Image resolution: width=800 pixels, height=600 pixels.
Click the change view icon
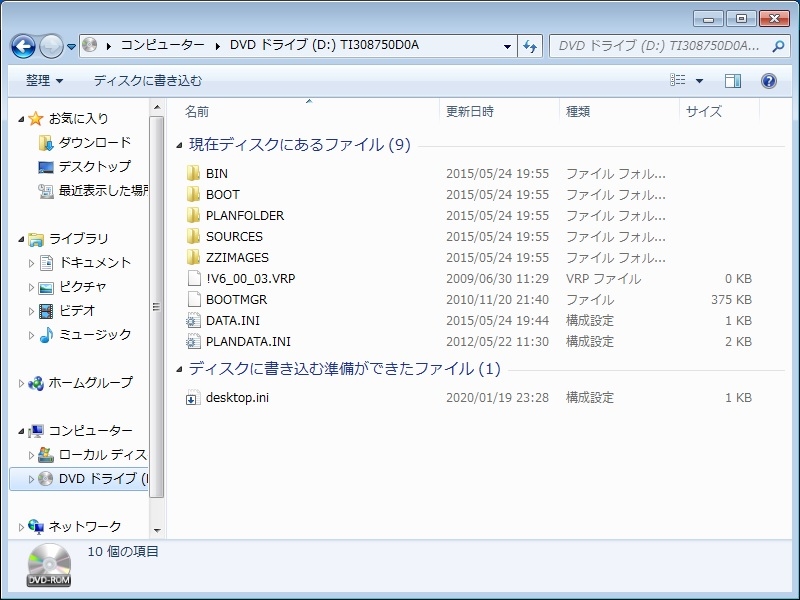click(678, 80)
